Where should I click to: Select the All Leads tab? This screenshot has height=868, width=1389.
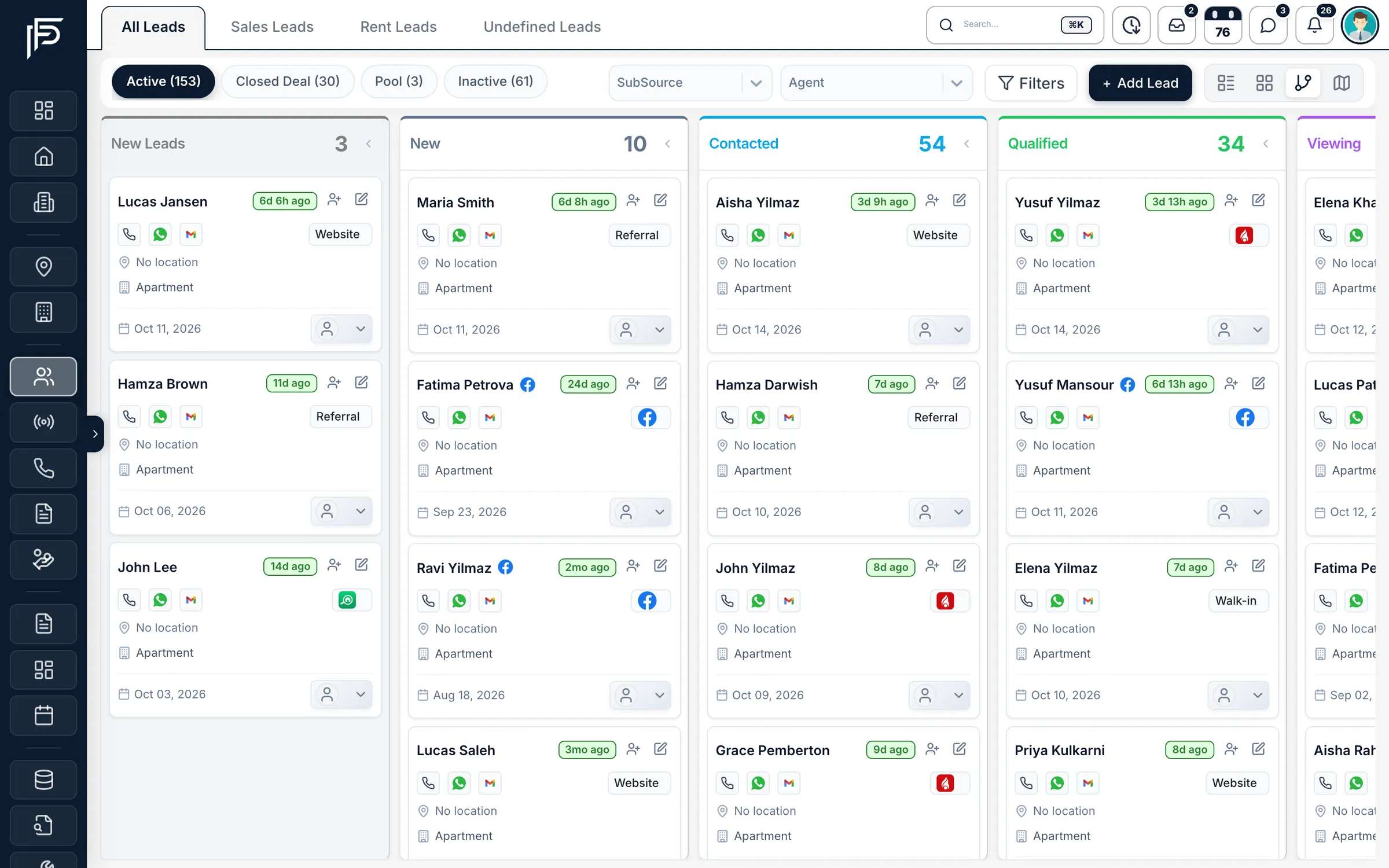coord(153,27)
